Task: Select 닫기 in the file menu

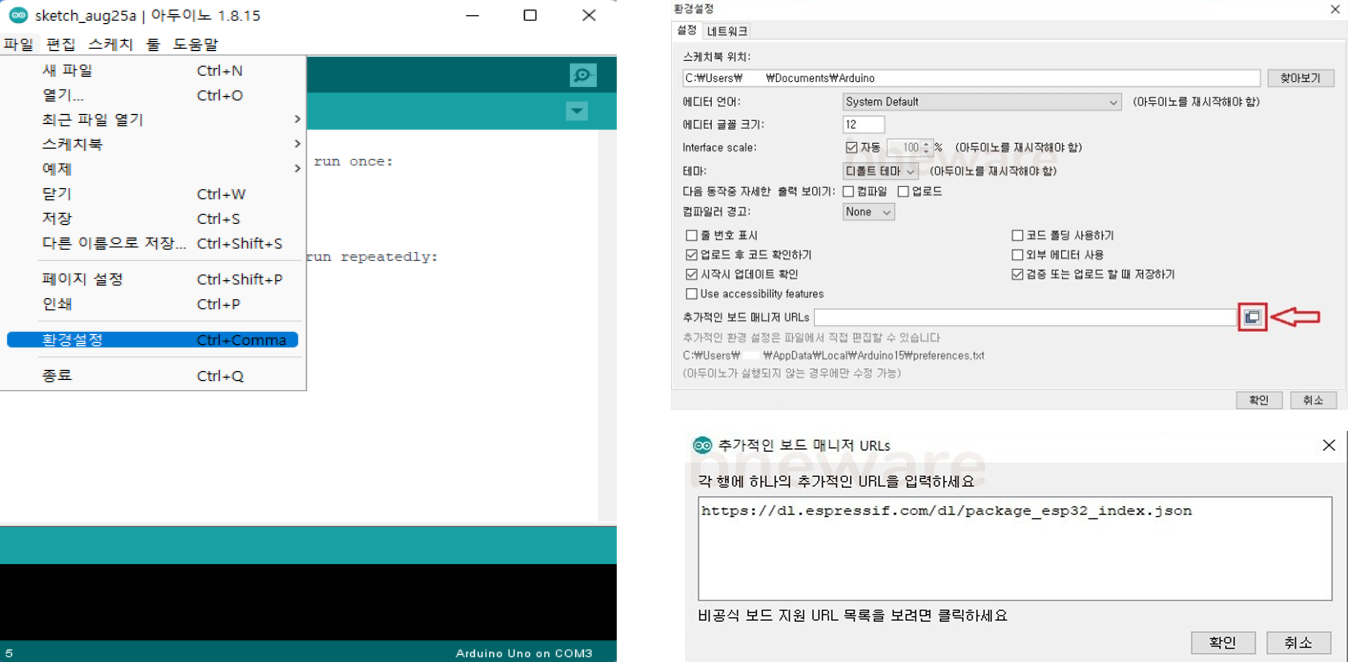Action: pos(152,194)
